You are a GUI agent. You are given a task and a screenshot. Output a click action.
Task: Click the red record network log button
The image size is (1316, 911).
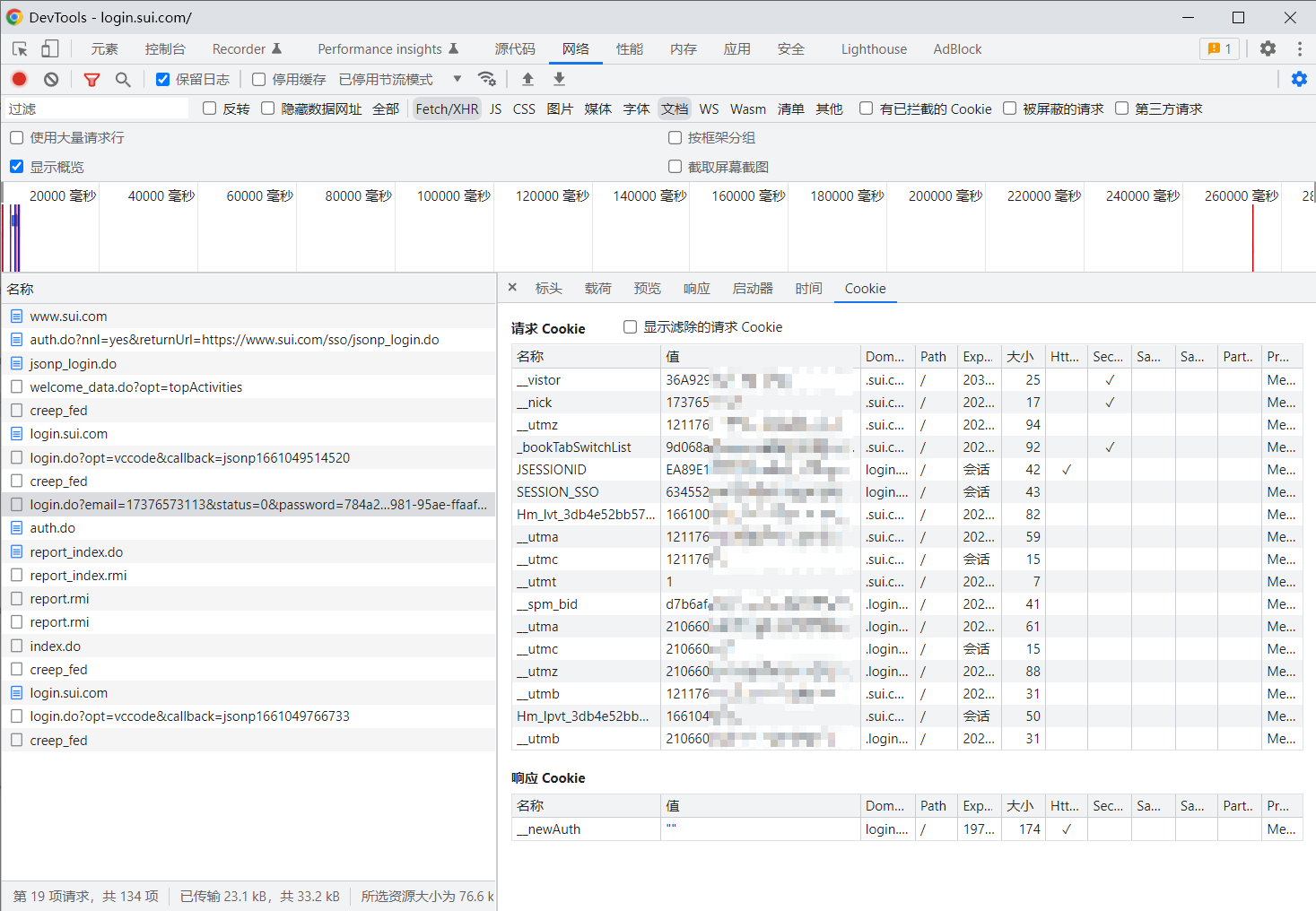pyautogui.click(x=19, y=79)
